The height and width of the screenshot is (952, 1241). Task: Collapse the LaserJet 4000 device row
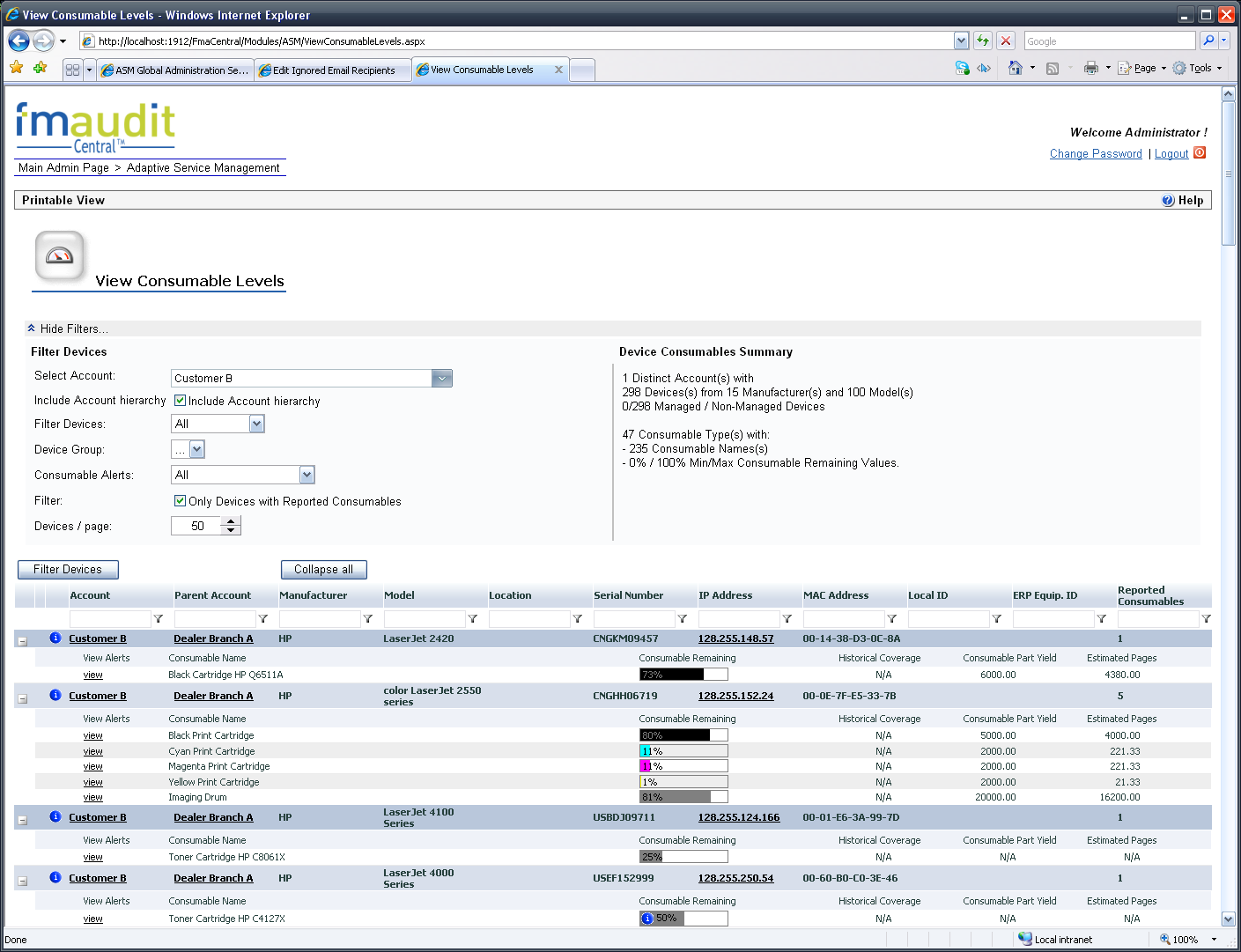pyautogui.click(x=23, y=881)
